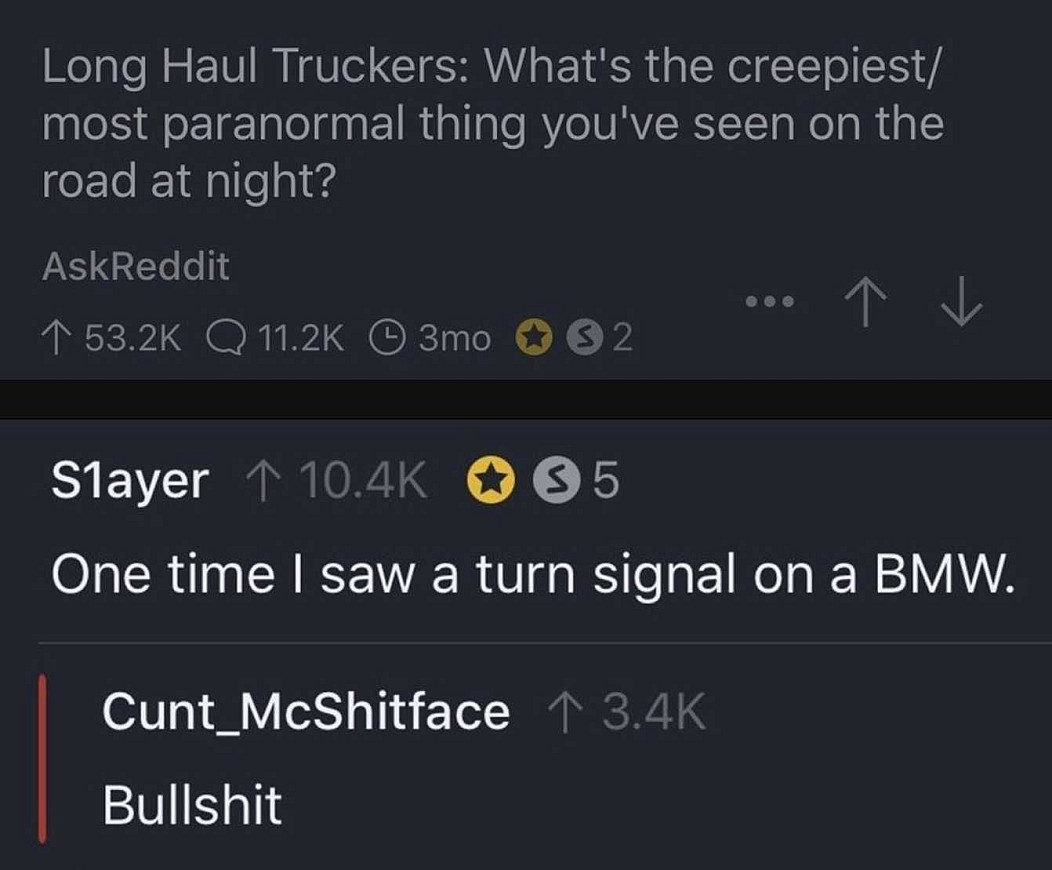Click the silver award on the post
Image resolution: width=1052 pixels, height=870 pixels.
[x=587, y=339]
